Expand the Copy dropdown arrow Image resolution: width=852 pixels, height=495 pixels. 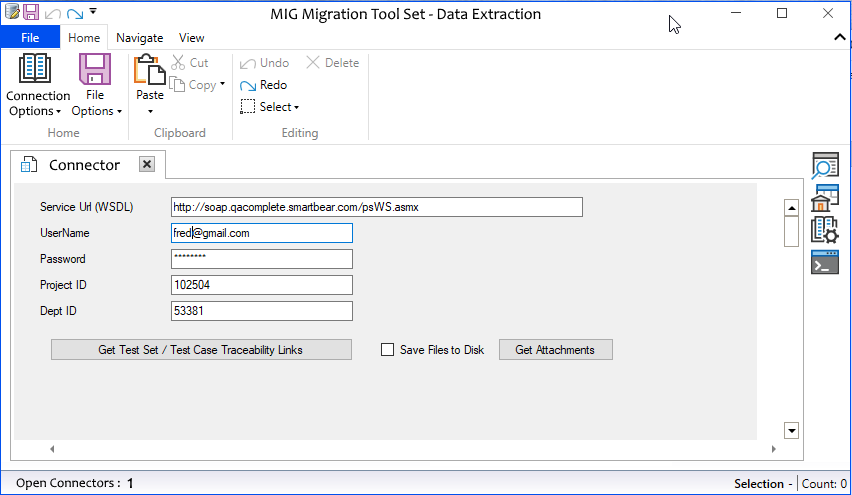(x=222, y=84)
